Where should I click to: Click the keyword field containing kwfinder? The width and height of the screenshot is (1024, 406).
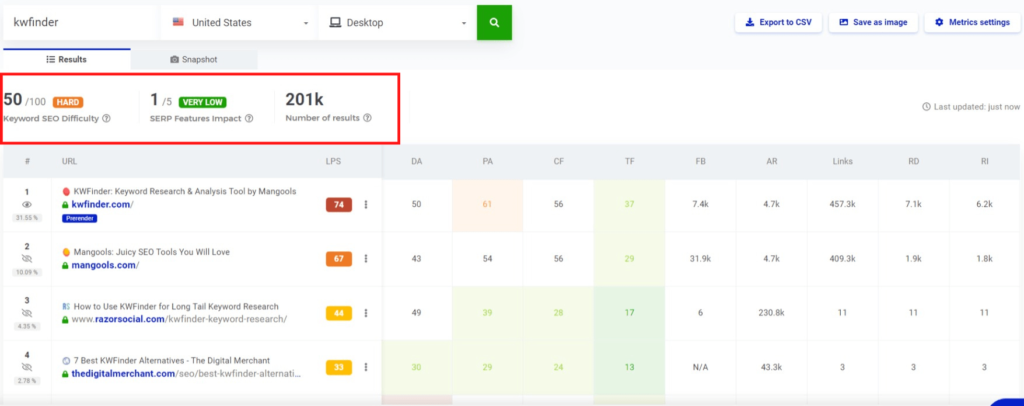[x=80, y=23]
